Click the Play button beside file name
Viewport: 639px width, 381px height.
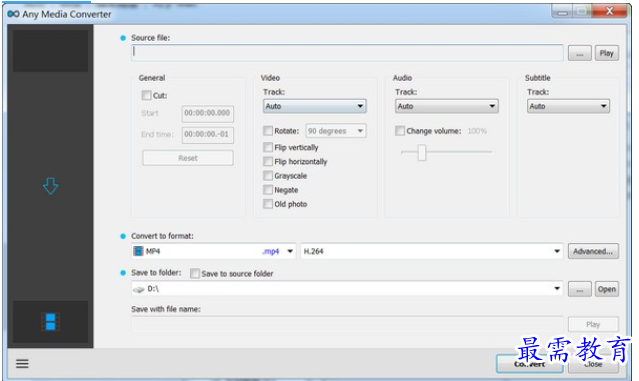[593, 324]
